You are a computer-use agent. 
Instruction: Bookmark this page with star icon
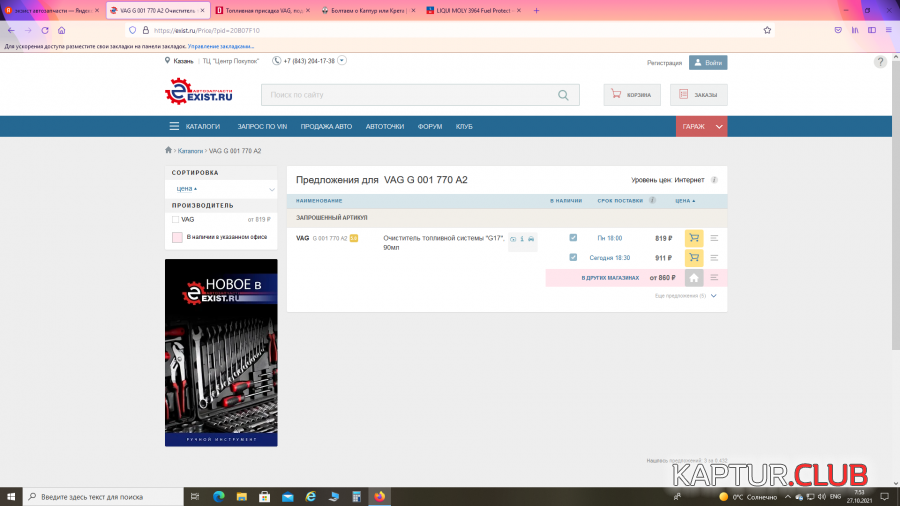(x=767, y=30)
